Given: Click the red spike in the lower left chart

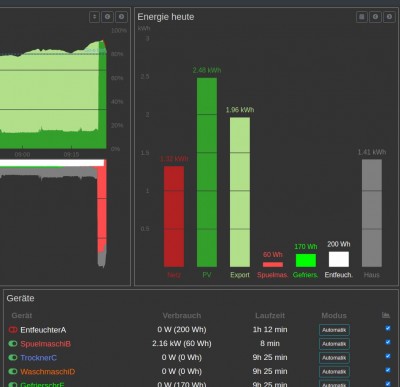Looking at the screenshot, I should [102, 207].
